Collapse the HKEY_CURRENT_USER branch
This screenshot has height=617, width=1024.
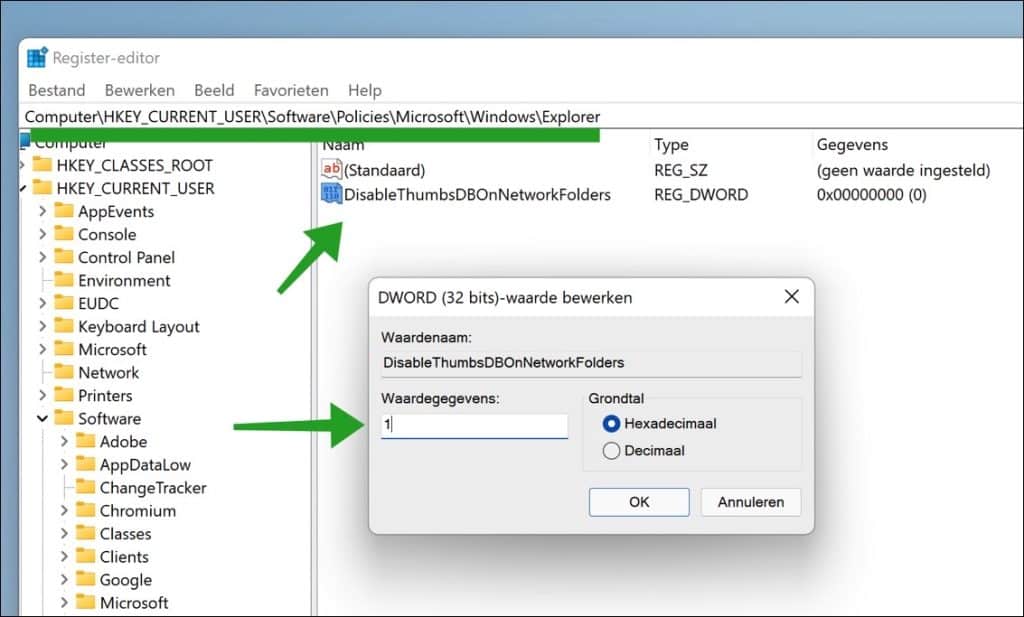click(x=24, y=188)
